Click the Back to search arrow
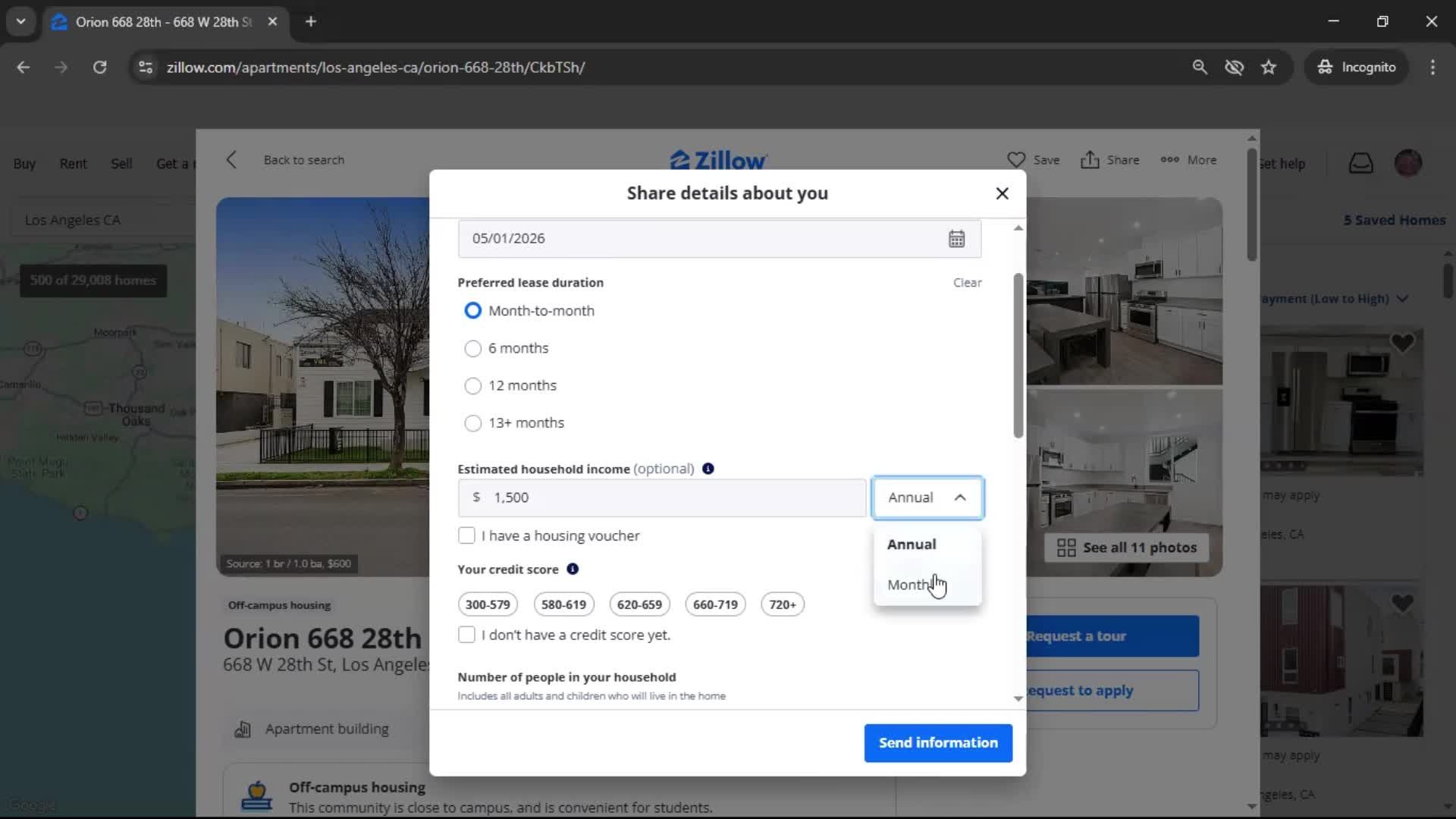Image resolution: width=1456 pixels, height=819 pixels. pos(232,160)
